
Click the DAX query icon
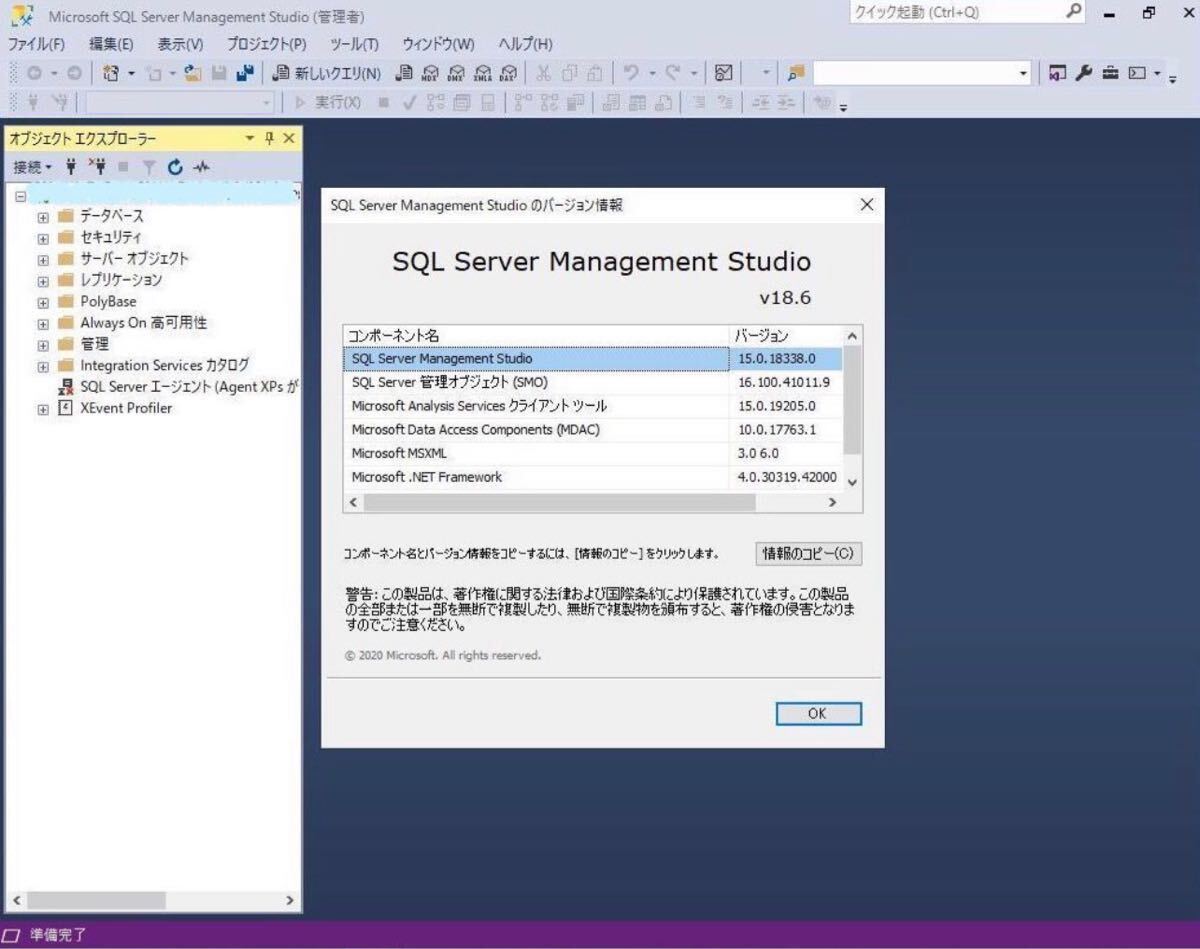pyautogui.click(x=508, y=73)
